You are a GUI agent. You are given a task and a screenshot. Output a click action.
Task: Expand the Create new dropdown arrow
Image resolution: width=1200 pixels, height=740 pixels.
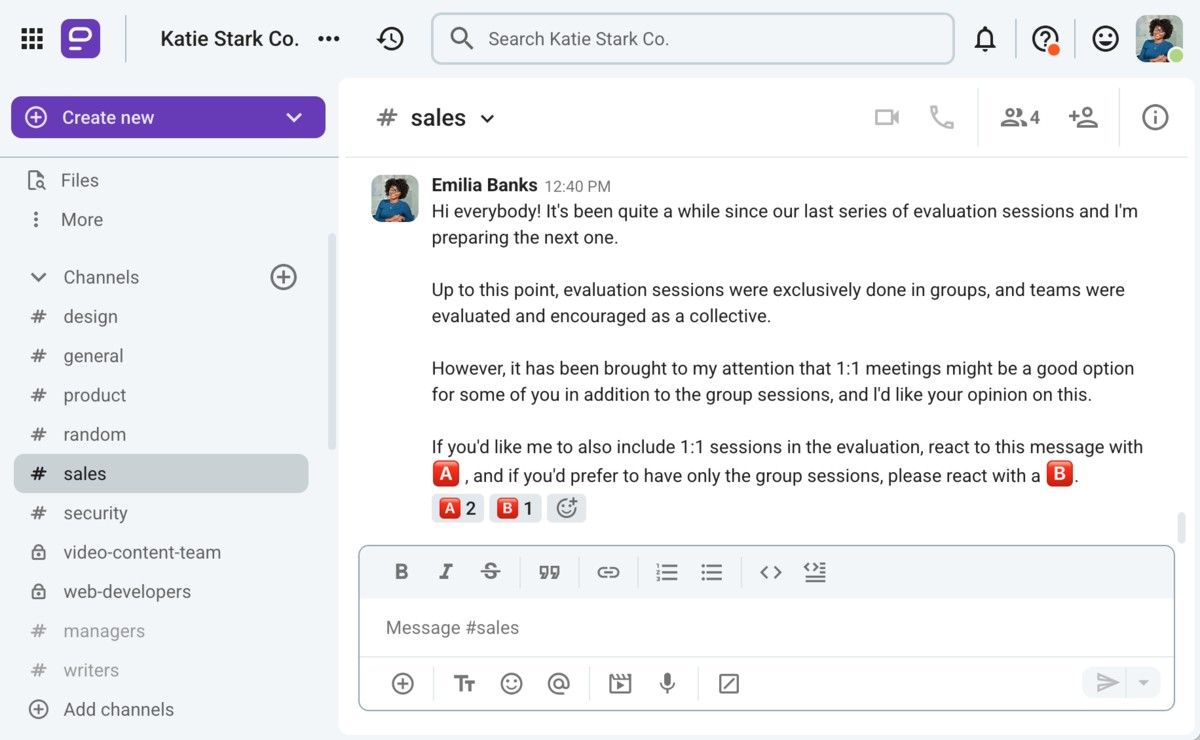[294, 117]
